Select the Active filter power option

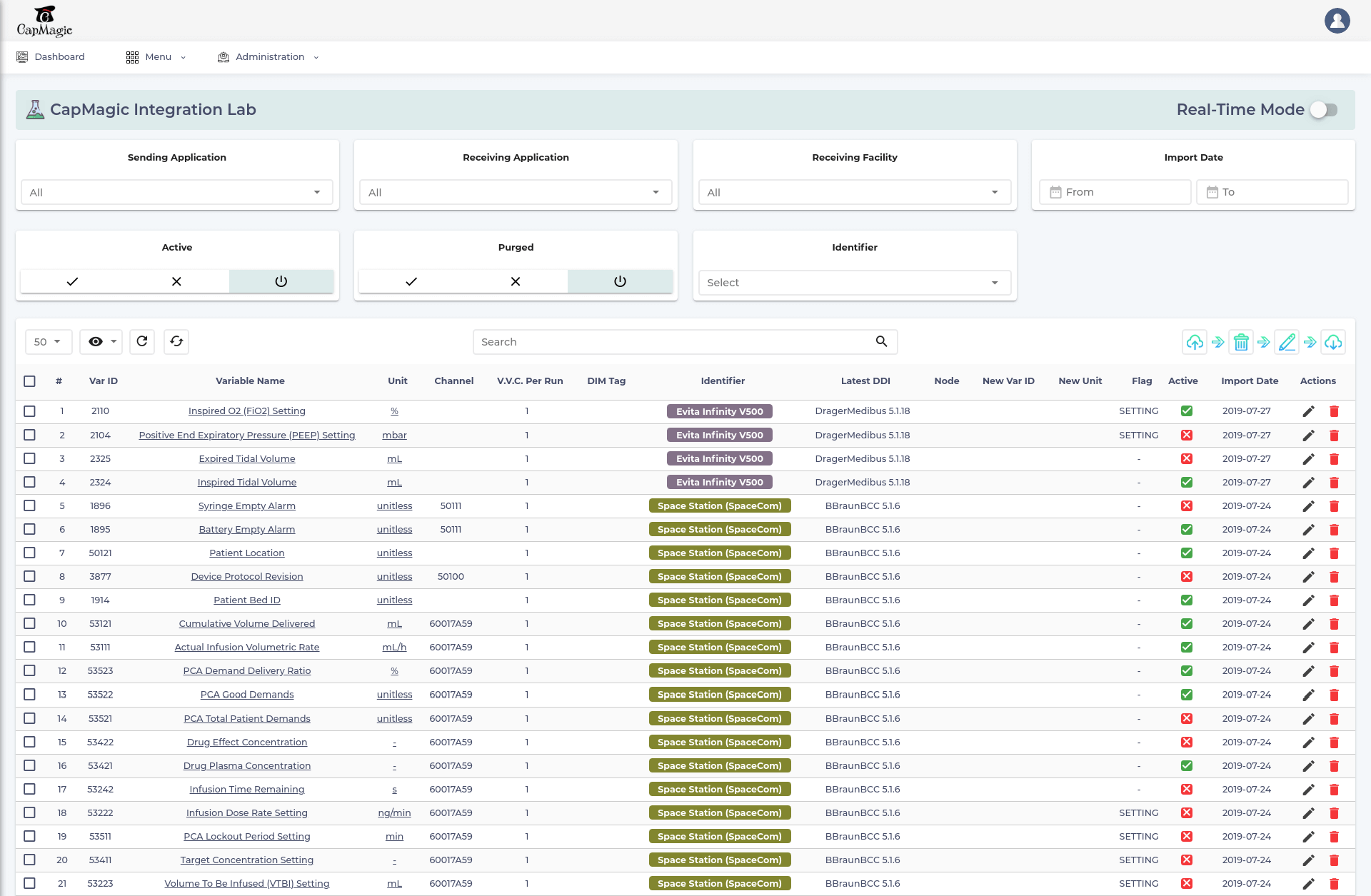click(x=281, y=281)
